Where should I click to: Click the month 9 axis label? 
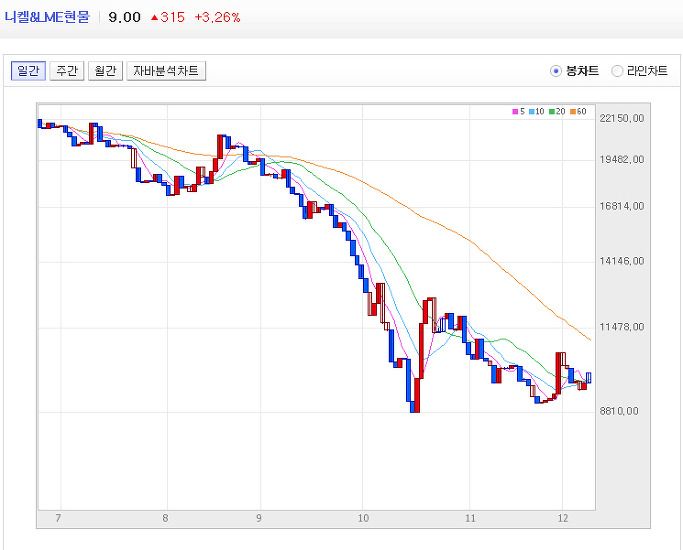(x=259, y=518)
